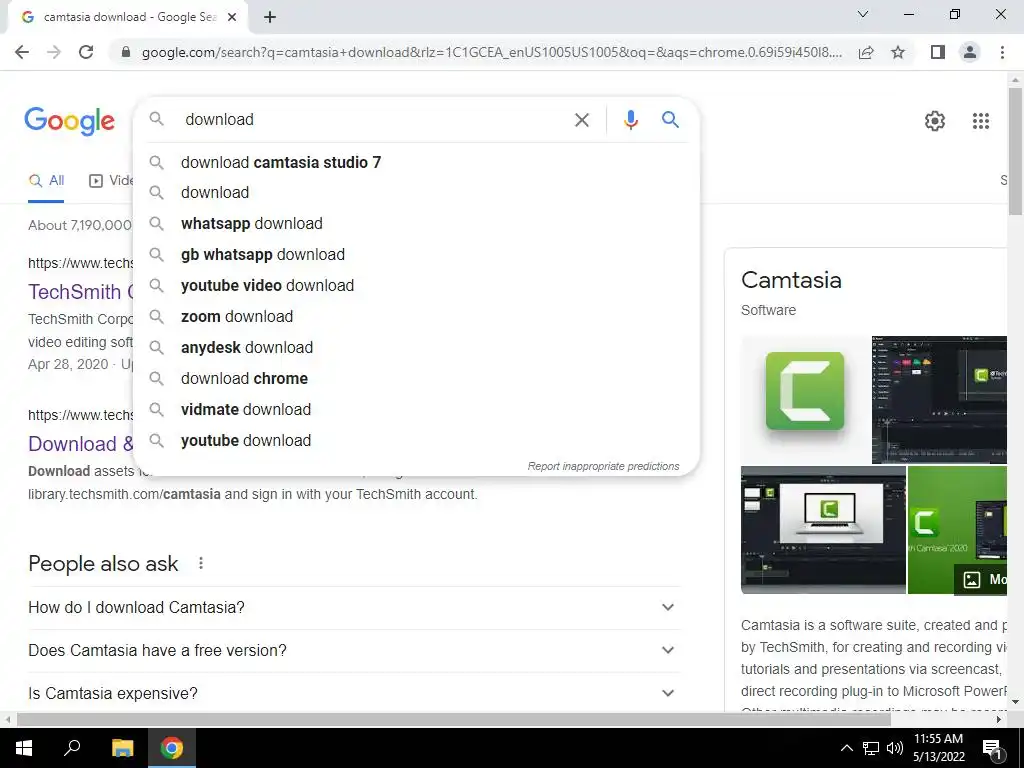Reload the current page
The height and width of the screenshot is (768, 1024).
tap(86, 52)
